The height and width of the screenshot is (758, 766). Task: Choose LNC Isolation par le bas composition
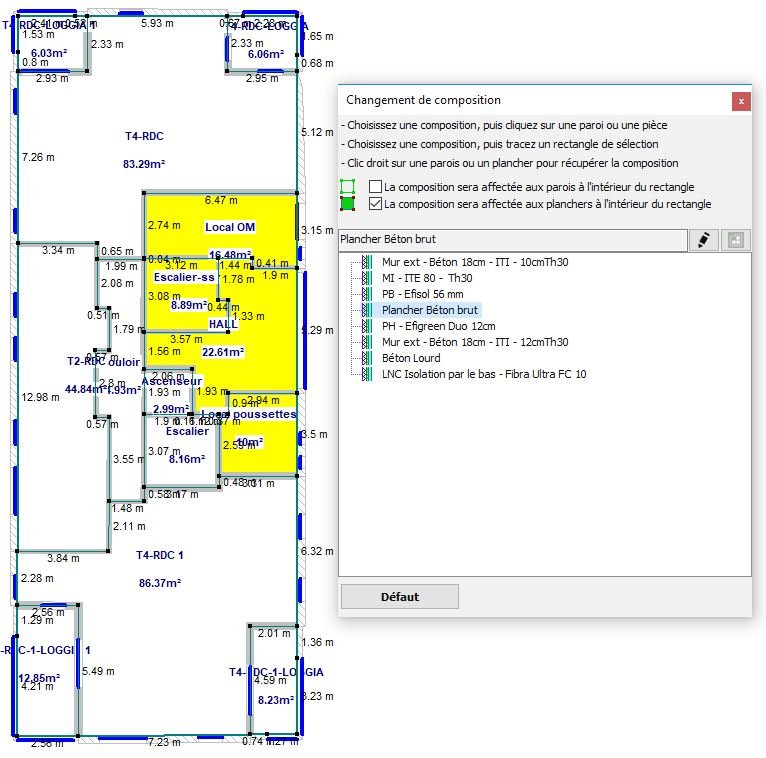tap(484, 374)
